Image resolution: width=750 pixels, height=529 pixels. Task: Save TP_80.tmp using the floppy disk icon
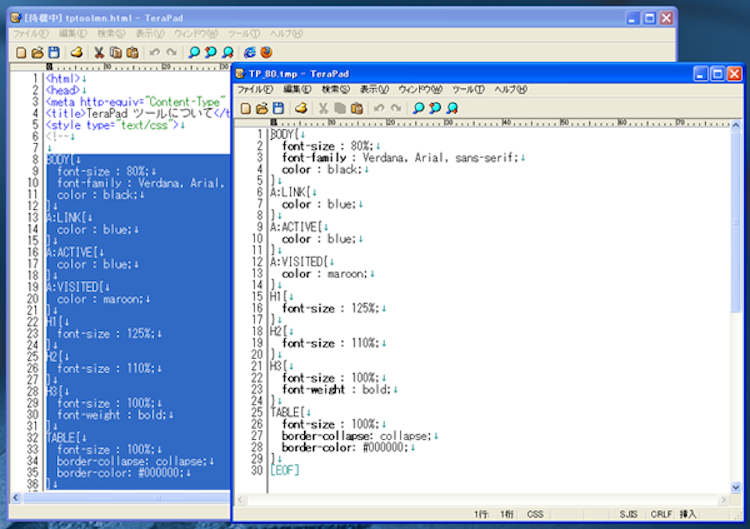pos(278,108)
